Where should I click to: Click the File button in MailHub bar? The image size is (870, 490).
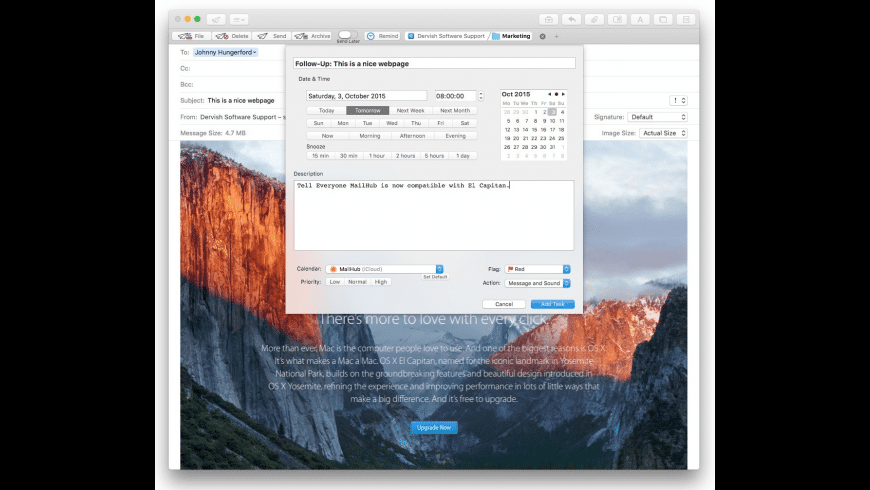click(191, 36)
